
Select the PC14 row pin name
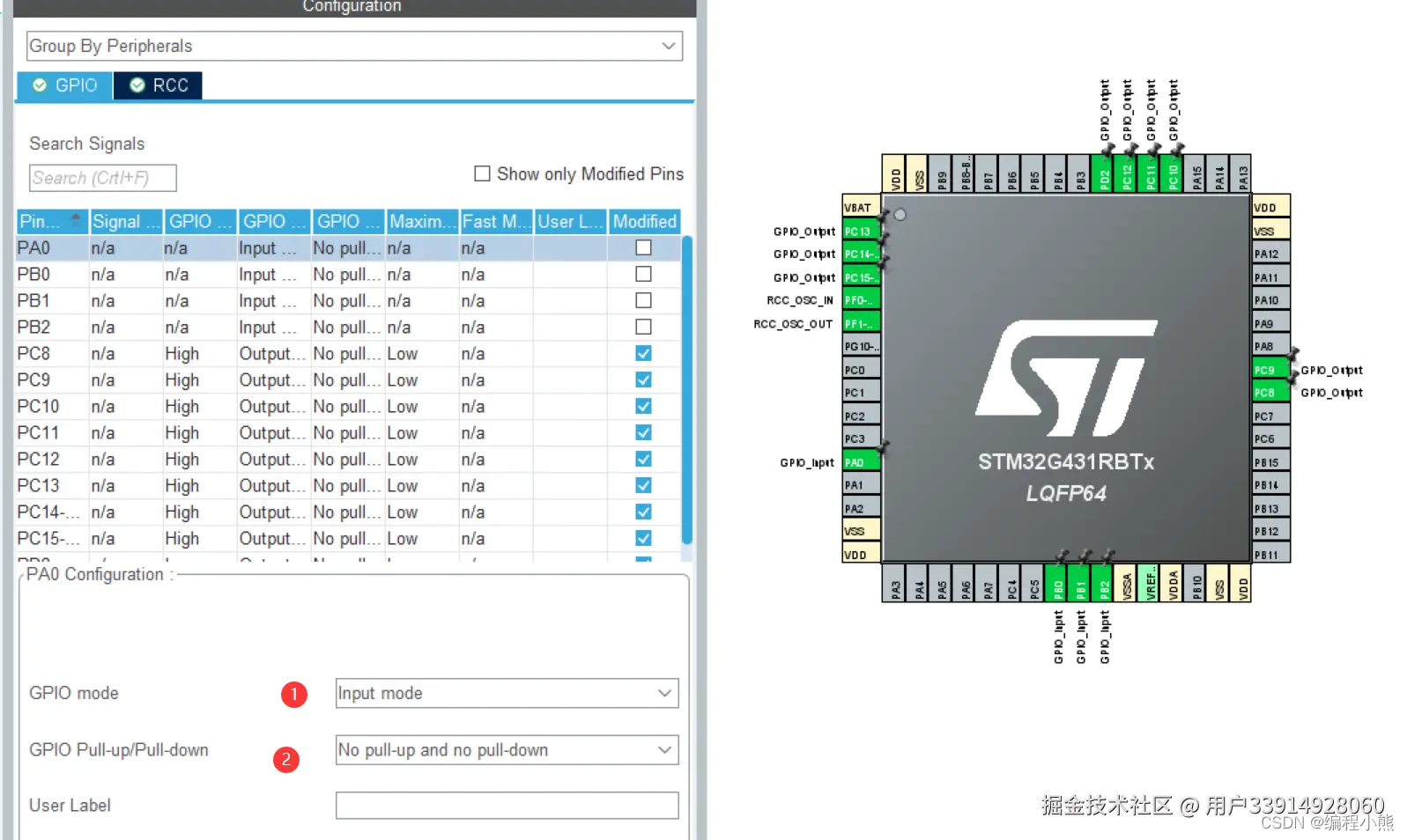(52, 512)
